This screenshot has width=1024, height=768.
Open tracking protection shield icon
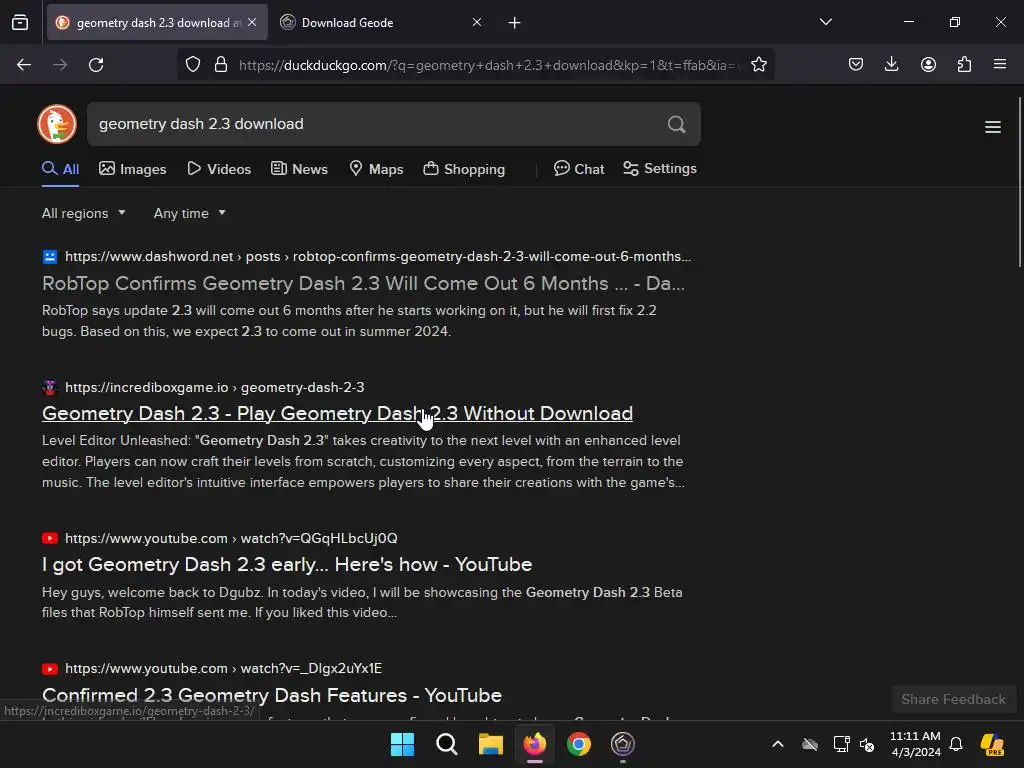coord(193,65)
